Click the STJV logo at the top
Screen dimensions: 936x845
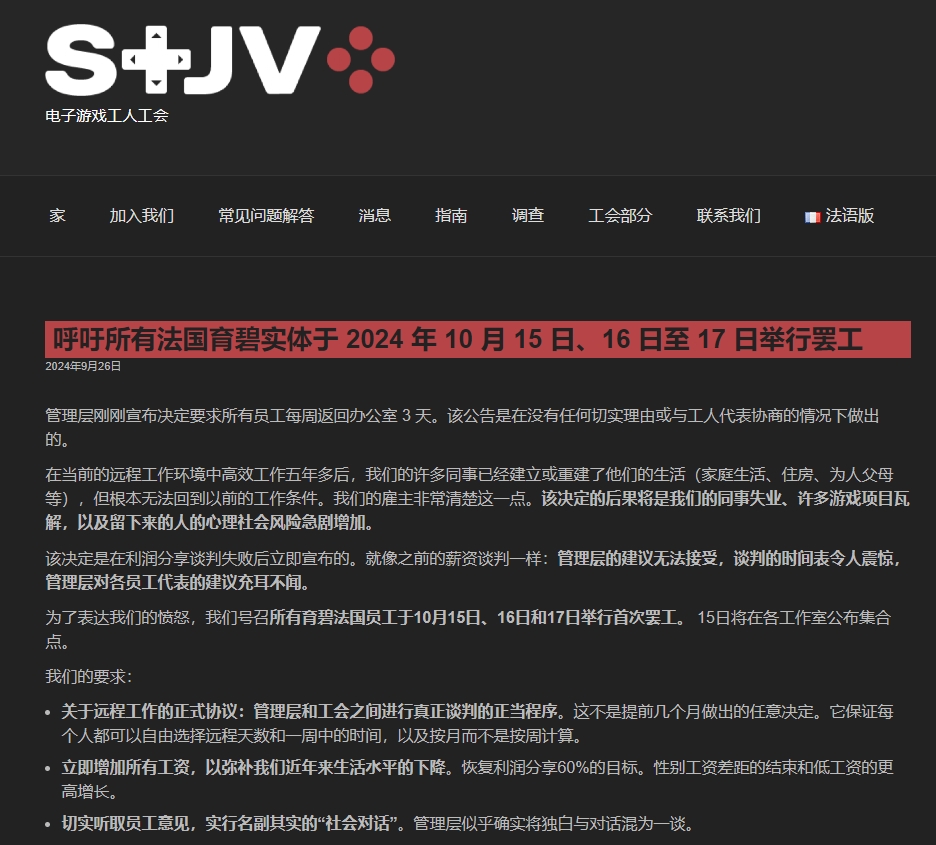point(220,60)
